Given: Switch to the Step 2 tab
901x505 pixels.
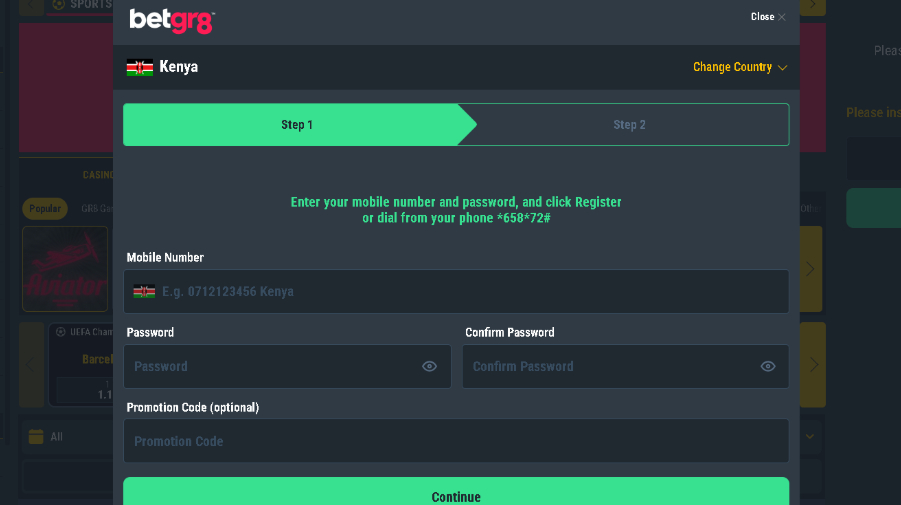Looking at the screenshot, I should 629,125.
